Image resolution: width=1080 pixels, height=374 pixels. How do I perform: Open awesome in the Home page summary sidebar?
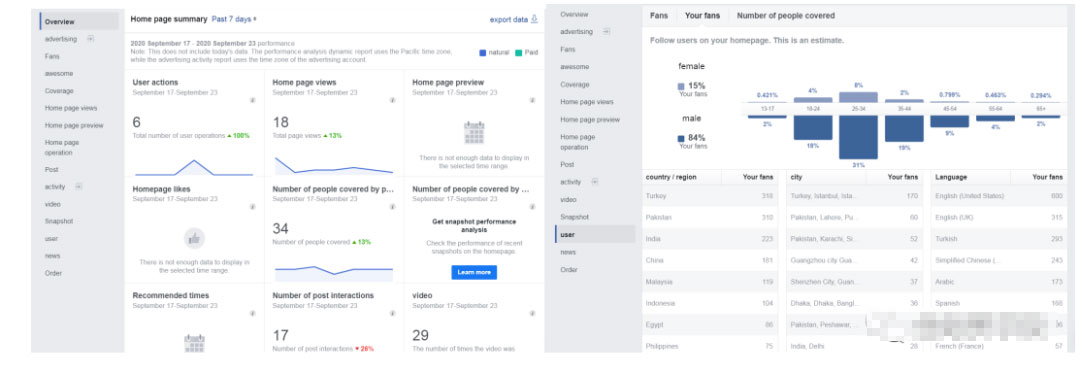point(59,74)
